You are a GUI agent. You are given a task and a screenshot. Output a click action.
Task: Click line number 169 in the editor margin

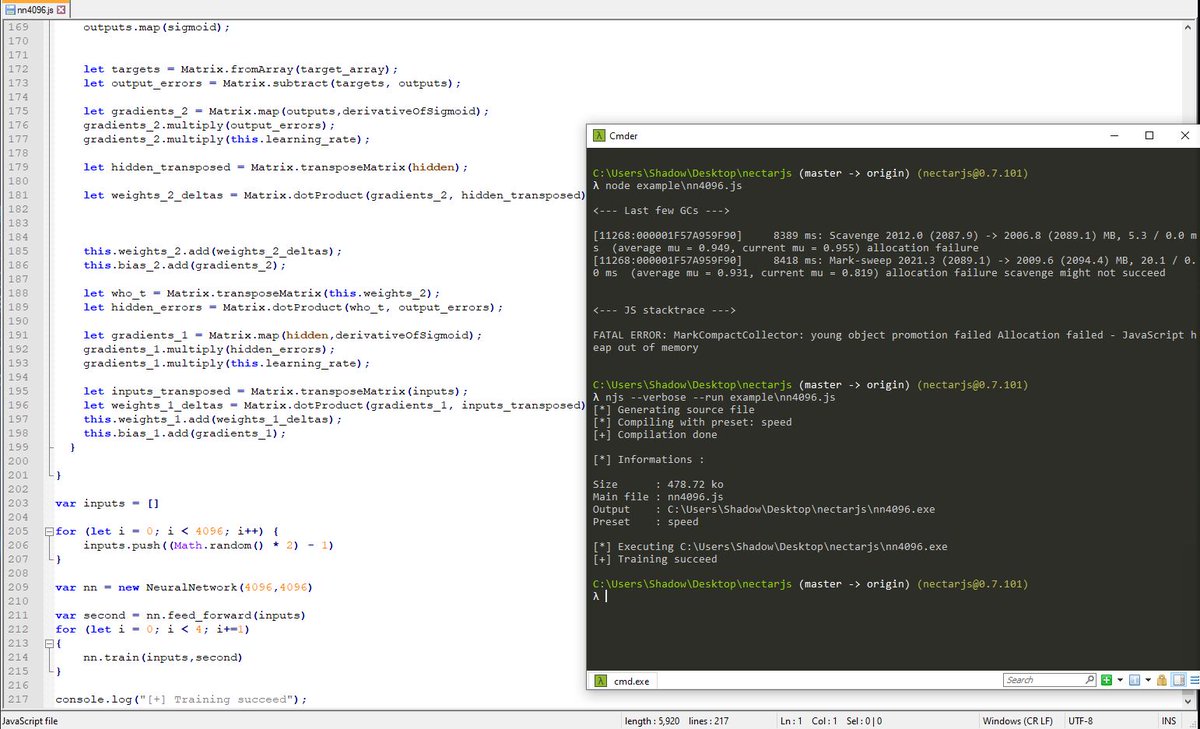(17, 27)
